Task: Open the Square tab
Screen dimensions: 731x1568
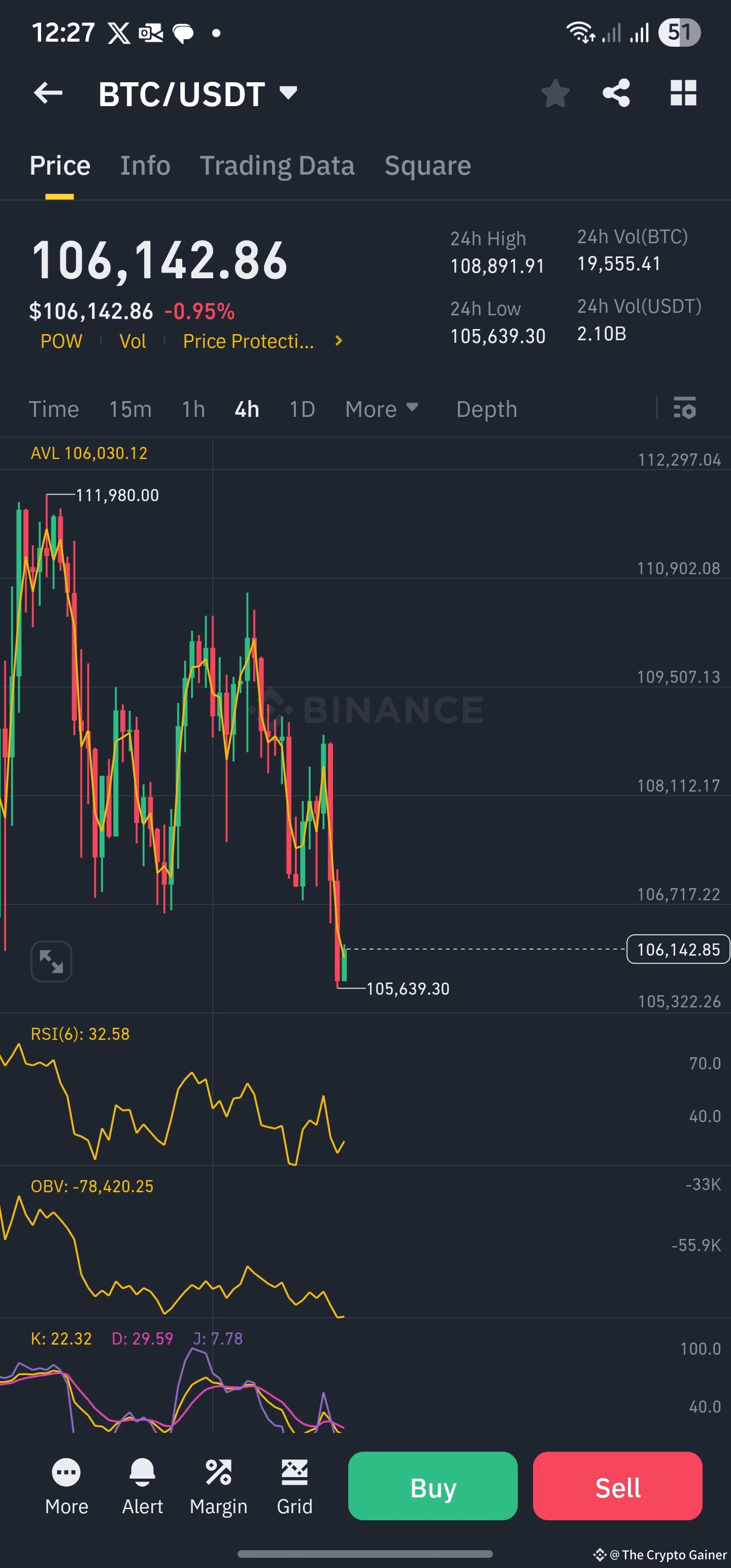Action: point(427,166)
